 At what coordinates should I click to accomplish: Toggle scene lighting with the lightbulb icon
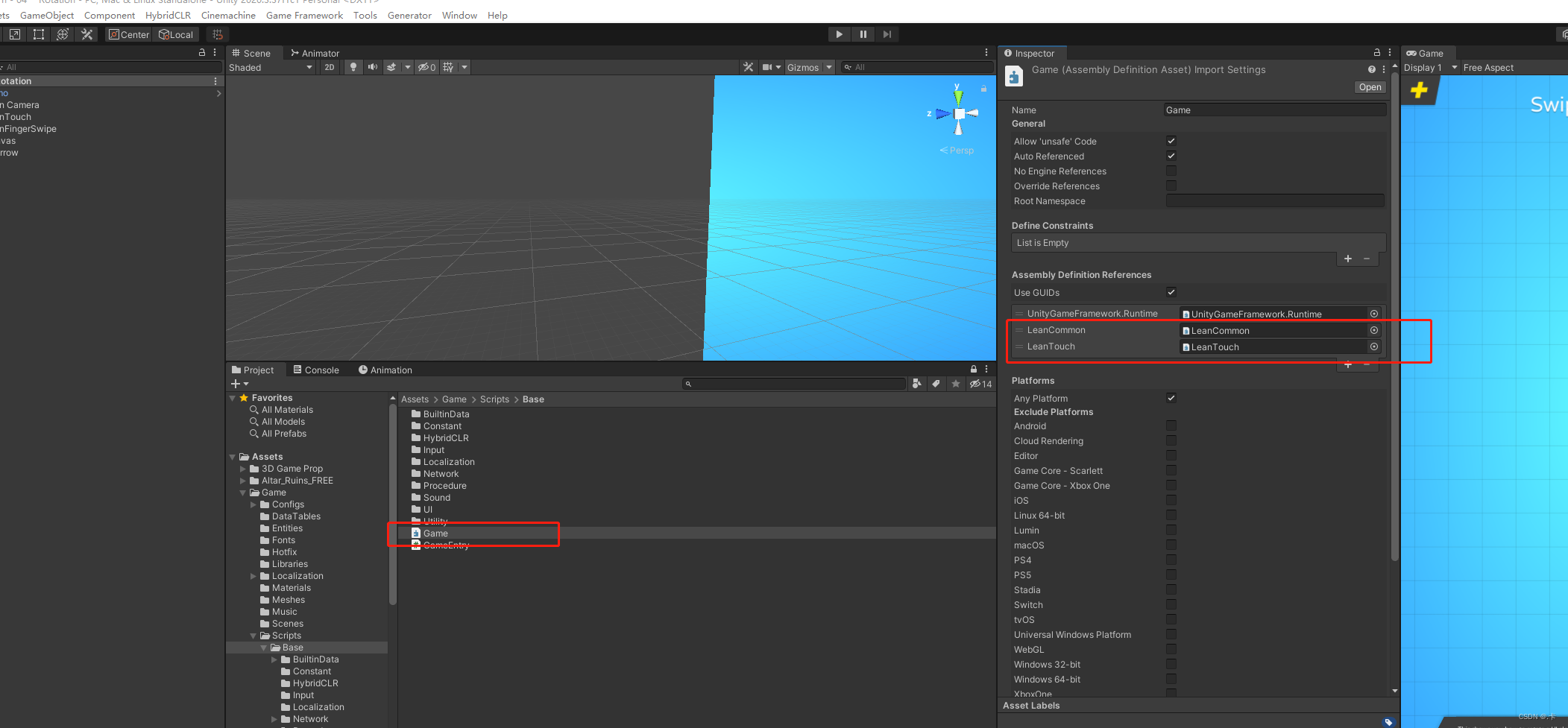pyautogui.click(x=353, y=67)
